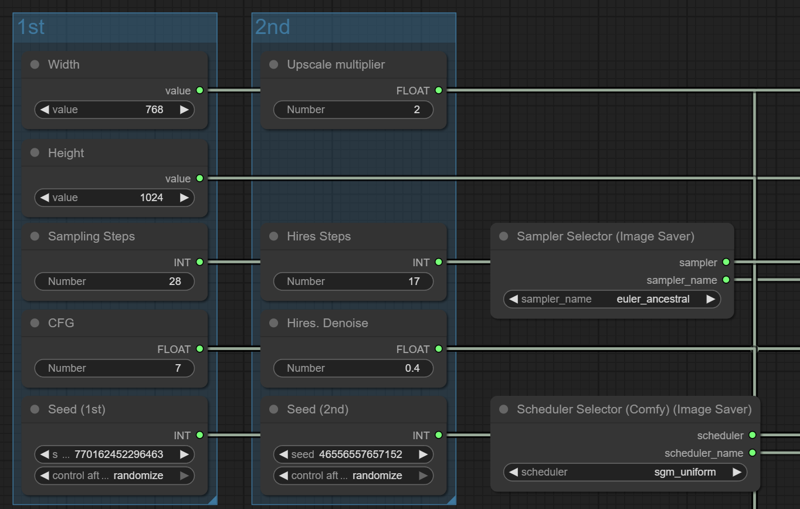Edit CFG Number field showing 7
This screenshot has height=509, width=800.
[x=114, y=368]
